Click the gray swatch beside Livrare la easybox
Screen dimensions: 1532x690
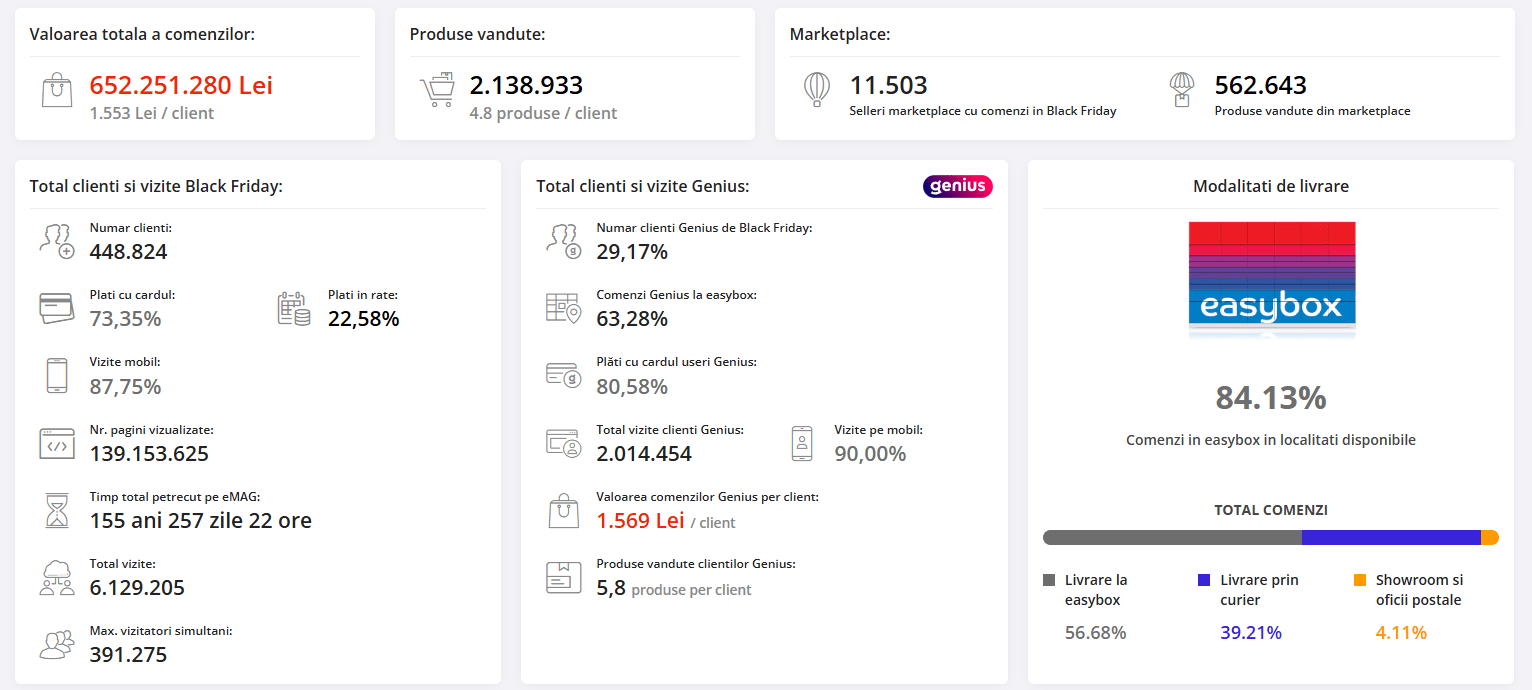click(1049, 580)
